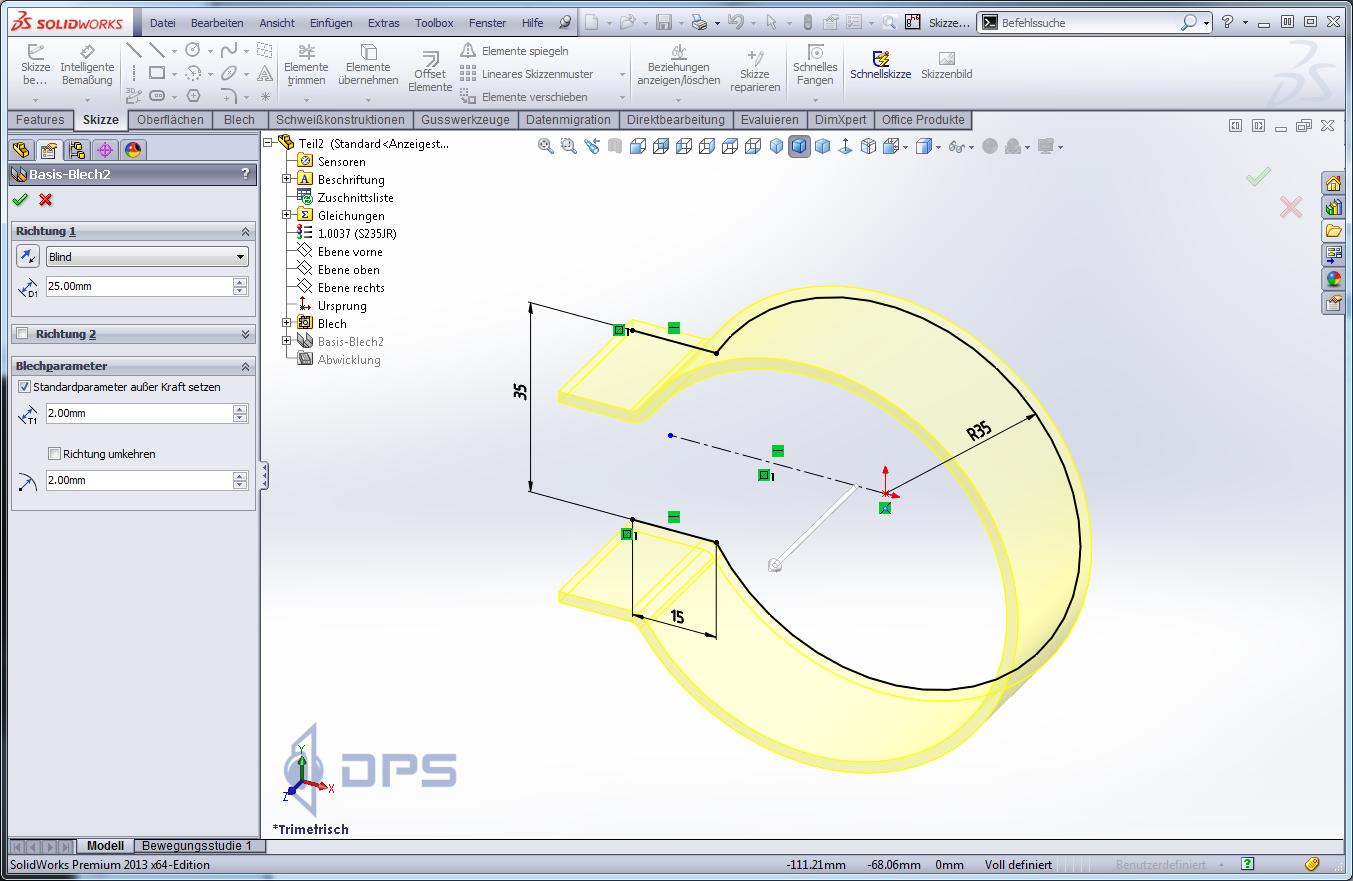The height and width of the screenshot is (881, 1353).
Task: Uncheck Standardparameter außer Kraft setzen
Action: pos(24,387)
